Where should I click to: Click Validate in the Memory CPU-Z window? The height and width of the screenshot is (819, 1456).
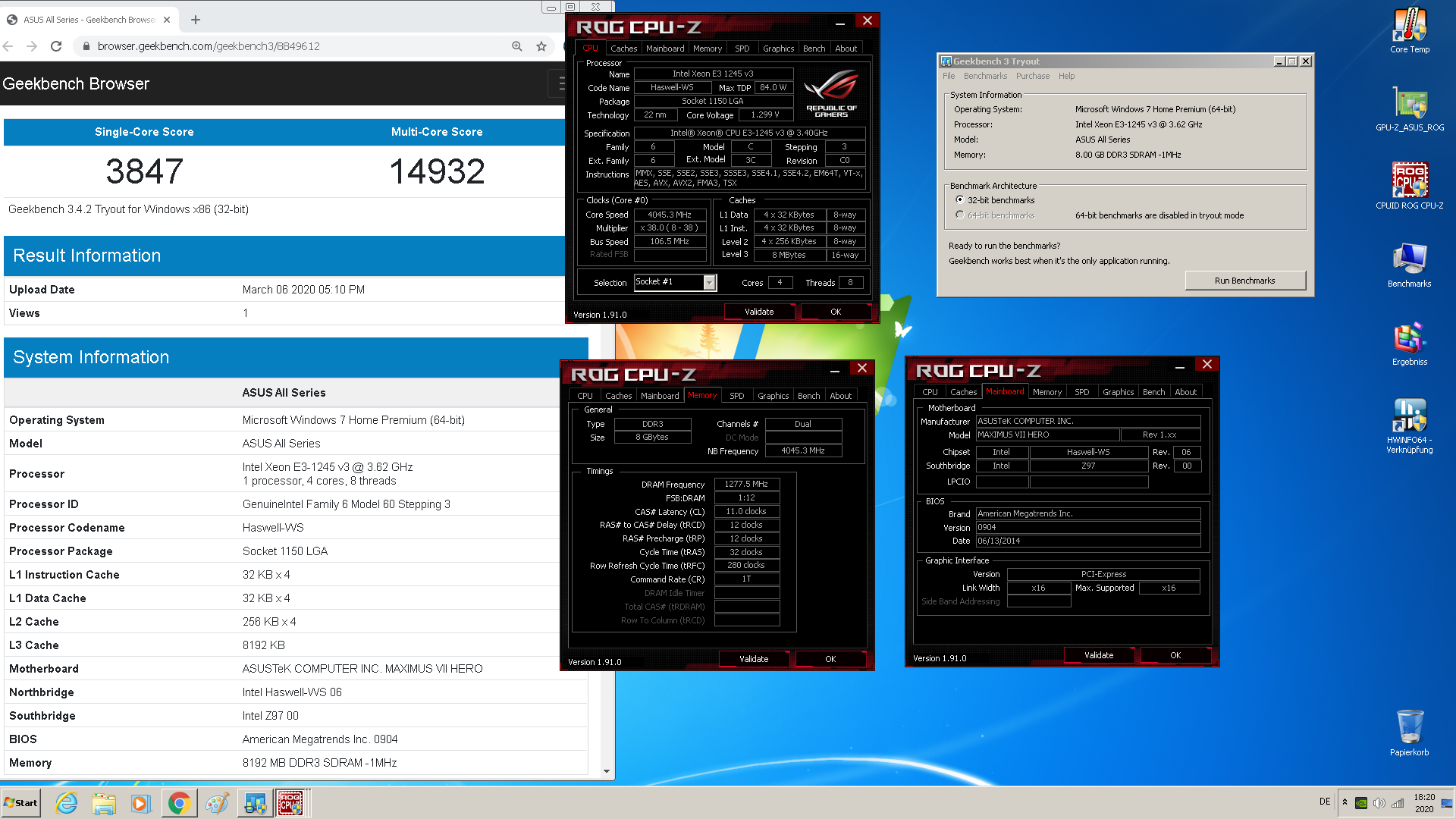pos(754,659)
